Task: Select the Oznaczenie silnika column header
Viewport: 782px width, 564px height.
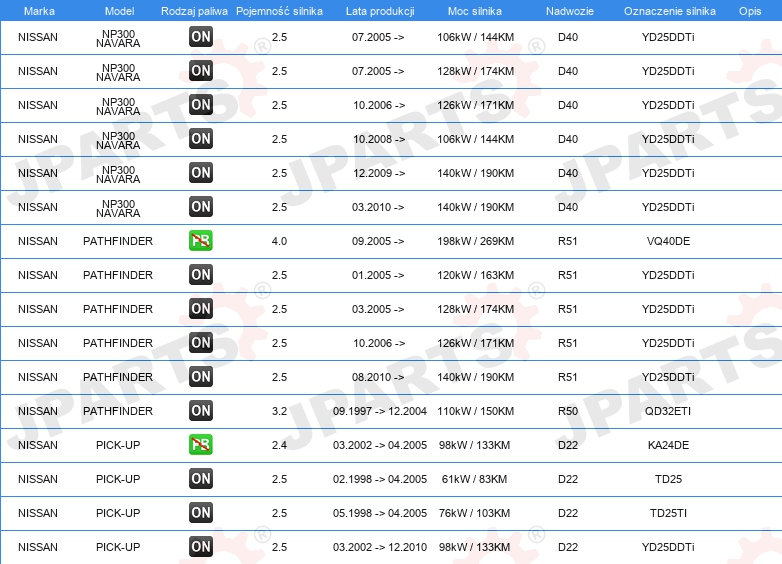Action: pyautogui.click(x=670, y=11)
